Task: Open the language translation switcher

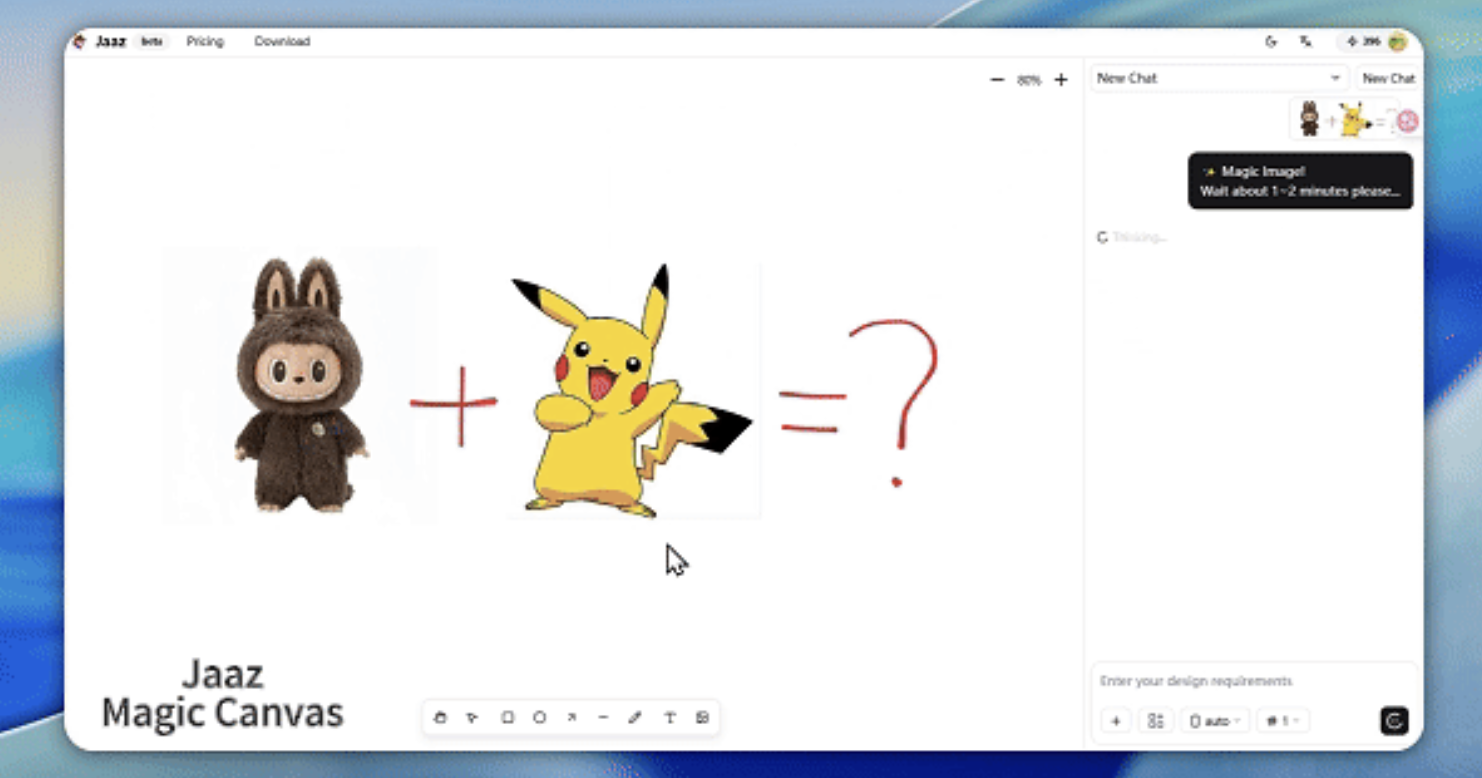Action: point(1306,42)
